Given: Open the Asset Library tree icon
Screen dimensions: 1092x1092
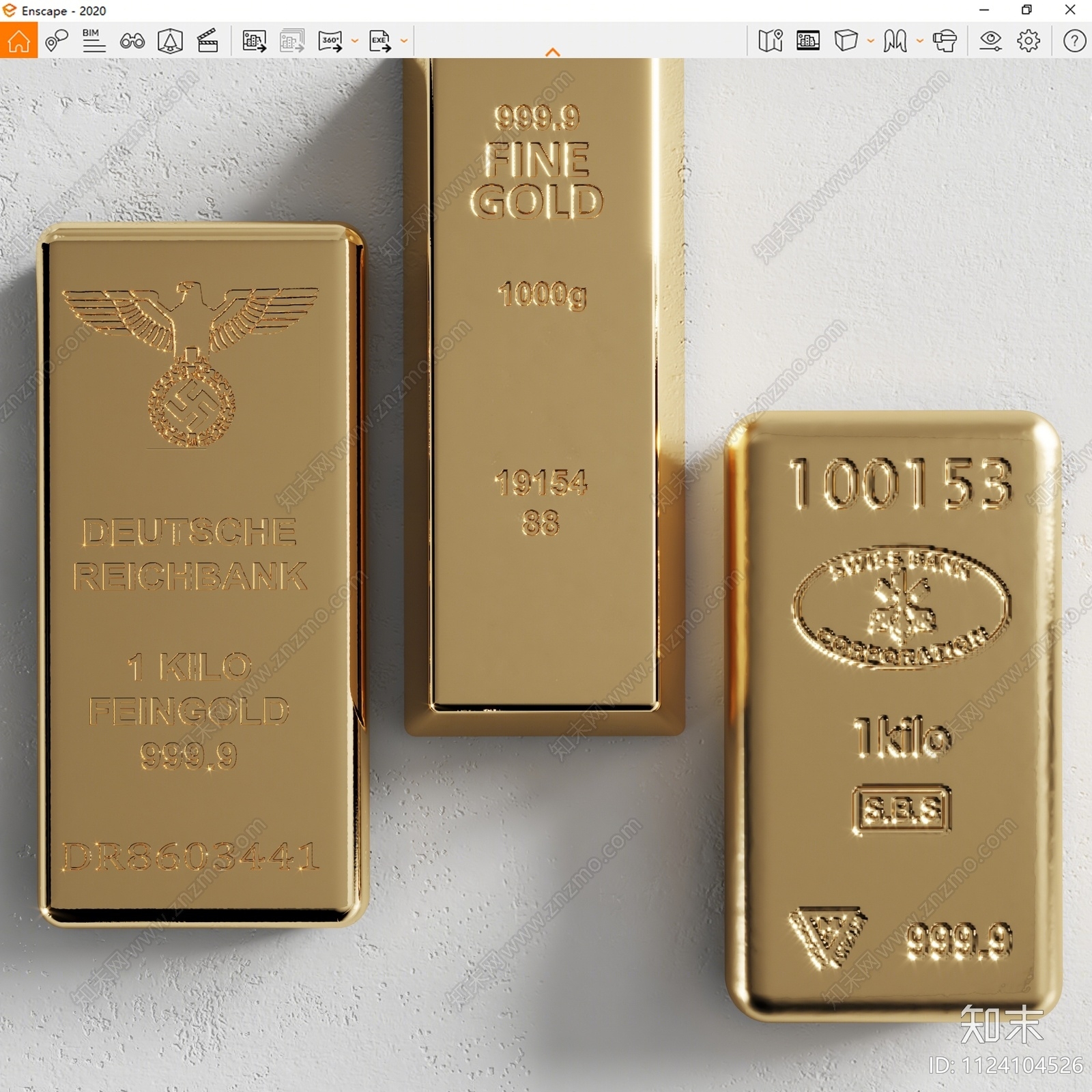Looking at the screenshot, I should tap(170, 41).
